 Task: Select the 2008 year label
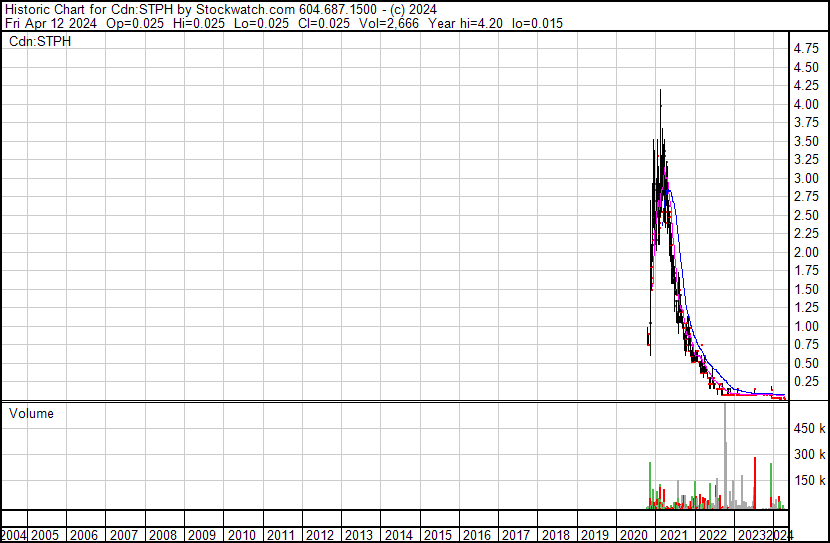tap(163, 535)
